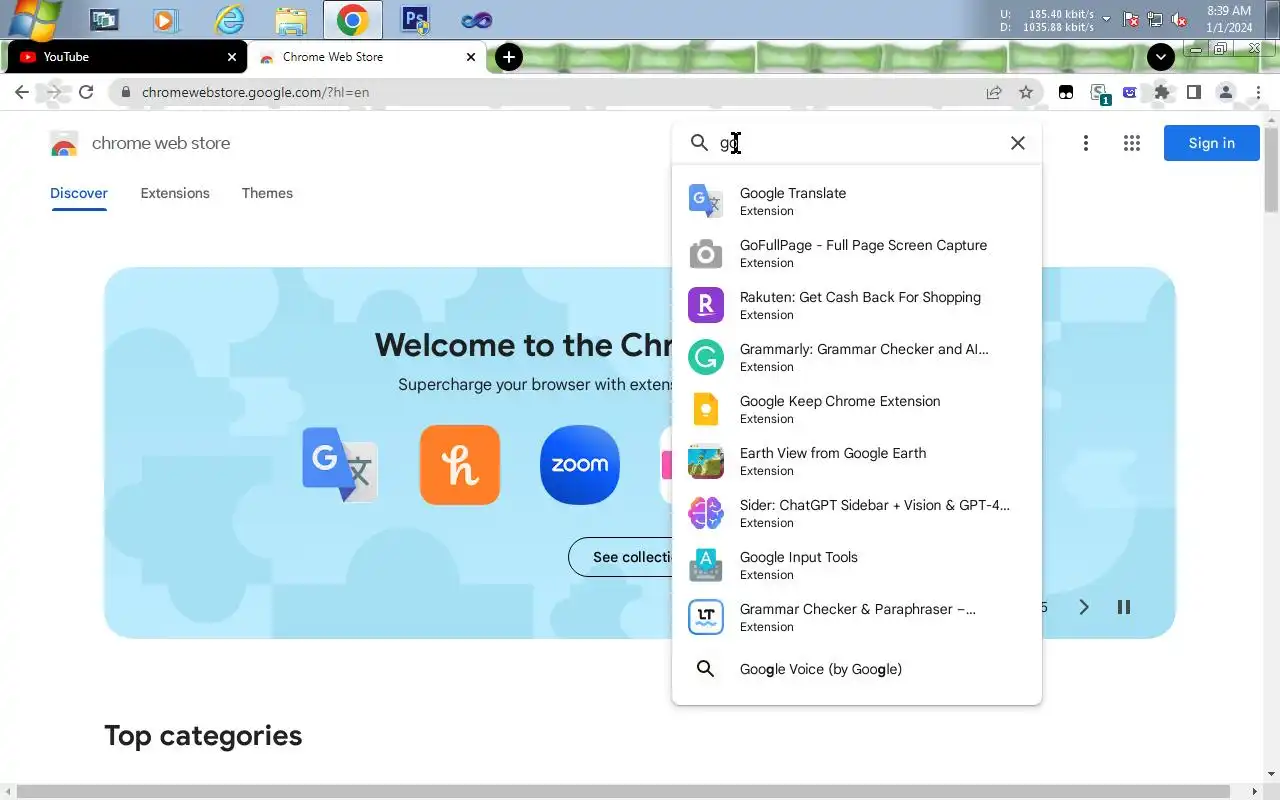Open GoFullPage camera icon suggestion
The height and width of the screenshot is (800, 1280).
pos(706,253)
